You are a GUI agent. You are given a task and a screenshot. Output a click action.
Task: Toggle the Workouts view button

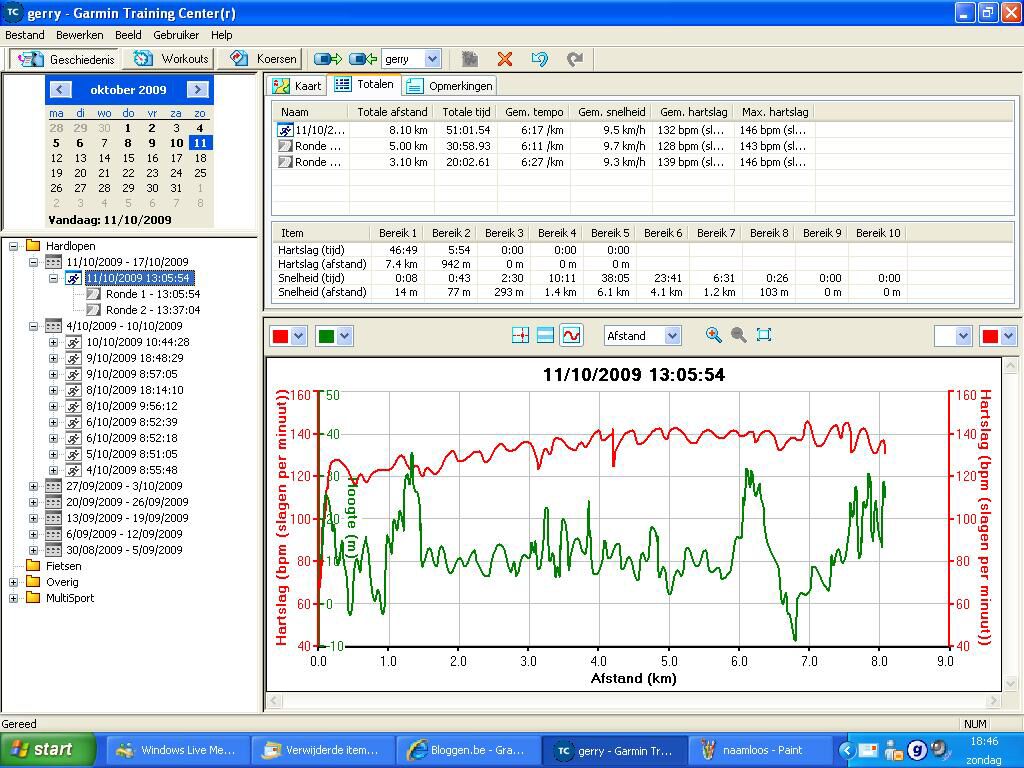172,59
